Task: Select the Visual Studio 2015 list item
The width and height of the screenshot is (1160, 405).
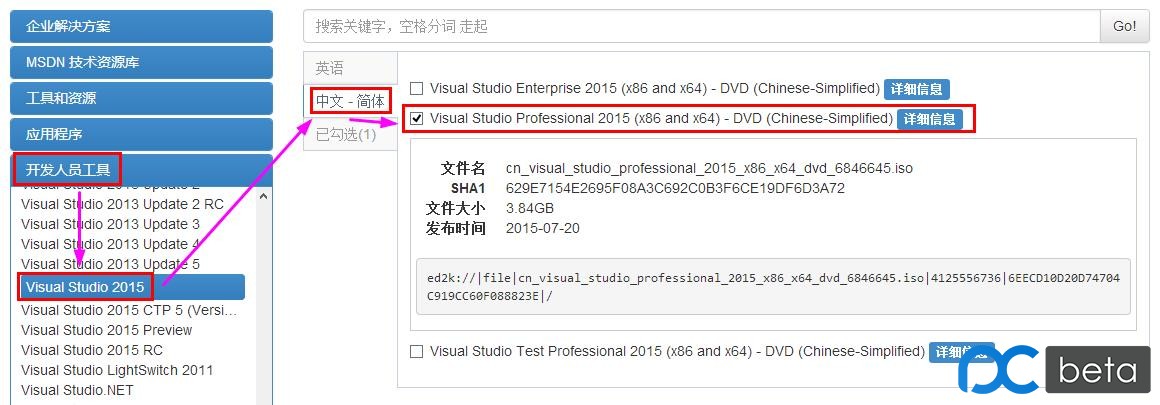Action: pos(132,287)
